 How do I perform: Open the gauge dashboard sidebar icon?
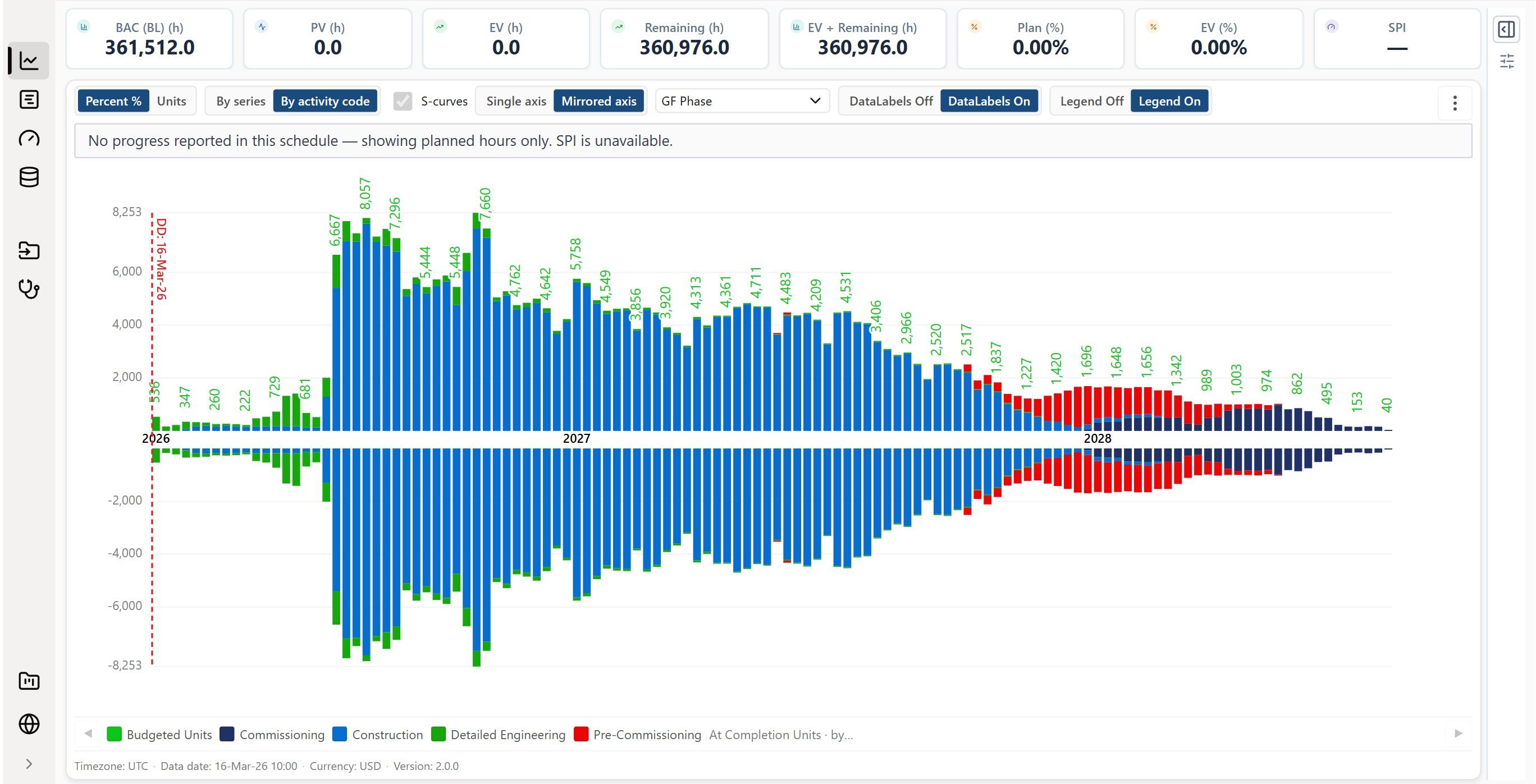coord(29,138)
